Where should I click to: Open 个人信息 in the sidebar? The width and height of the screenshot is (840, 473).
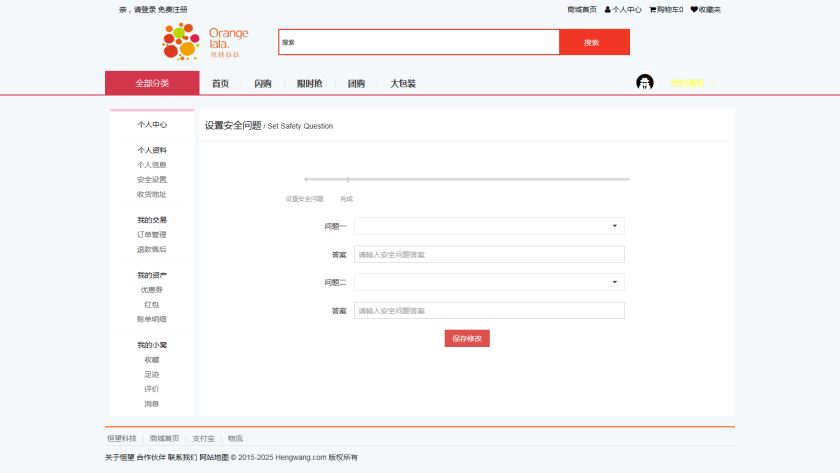click(152, 165)
